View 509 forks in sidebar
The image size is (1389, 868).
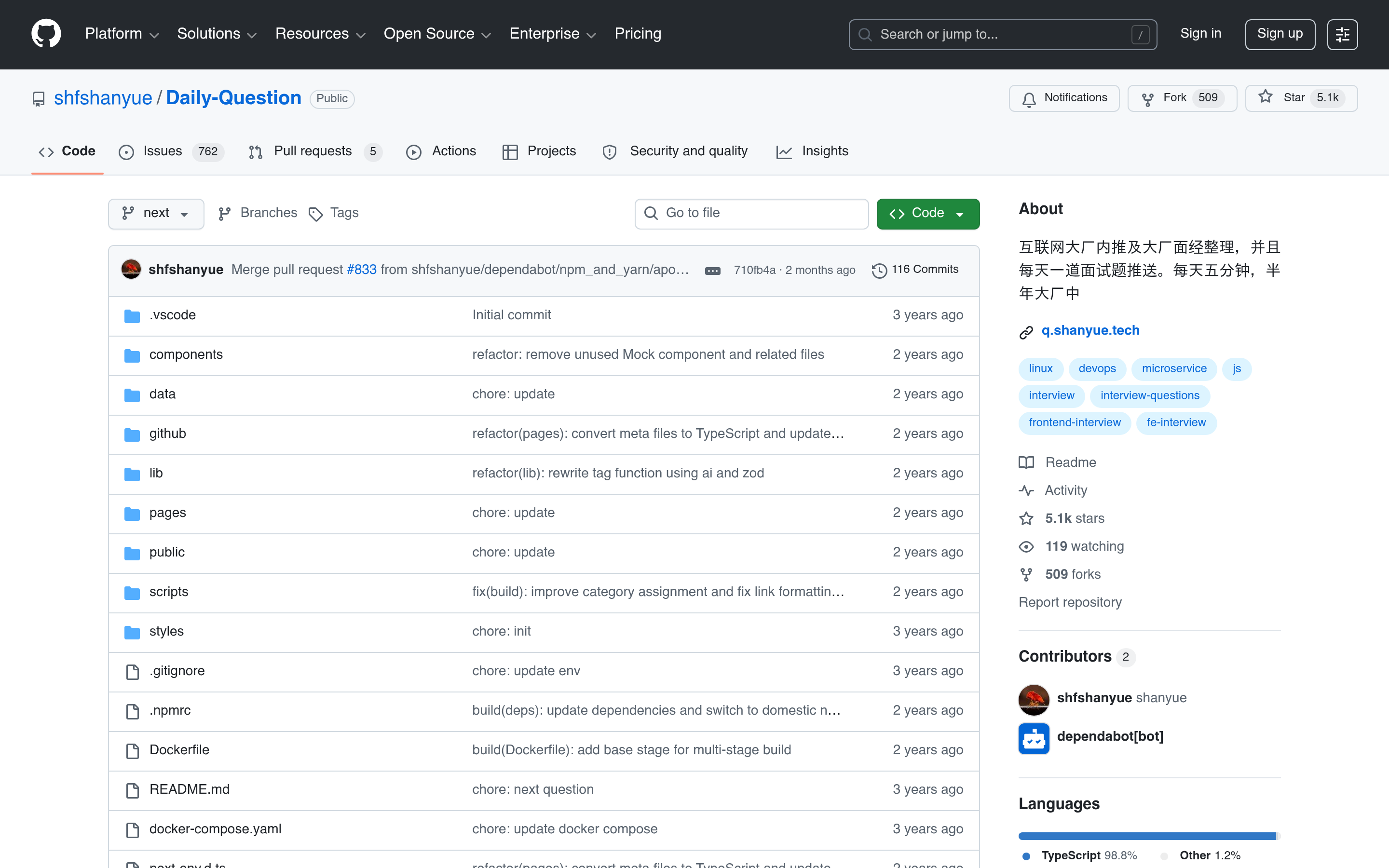(1060, 575)
